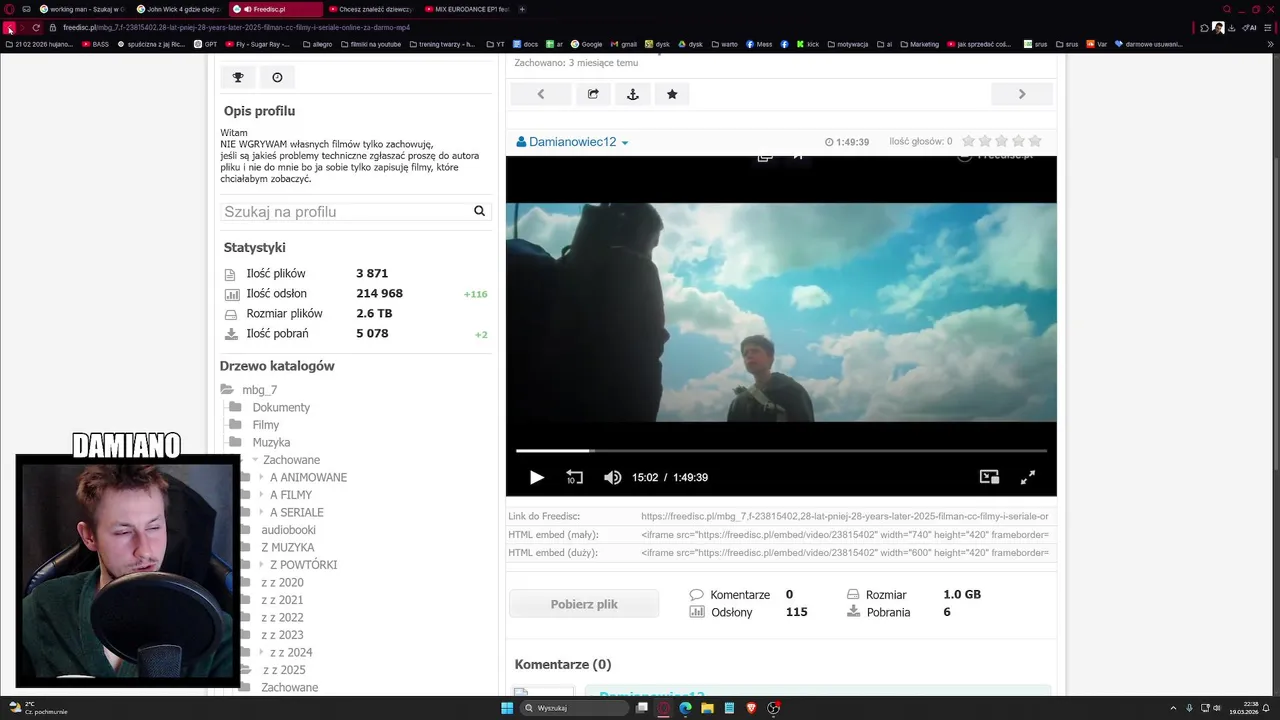Mute the video volume
This screenshot has height=720, width=1280.
(x=612, y=478)
